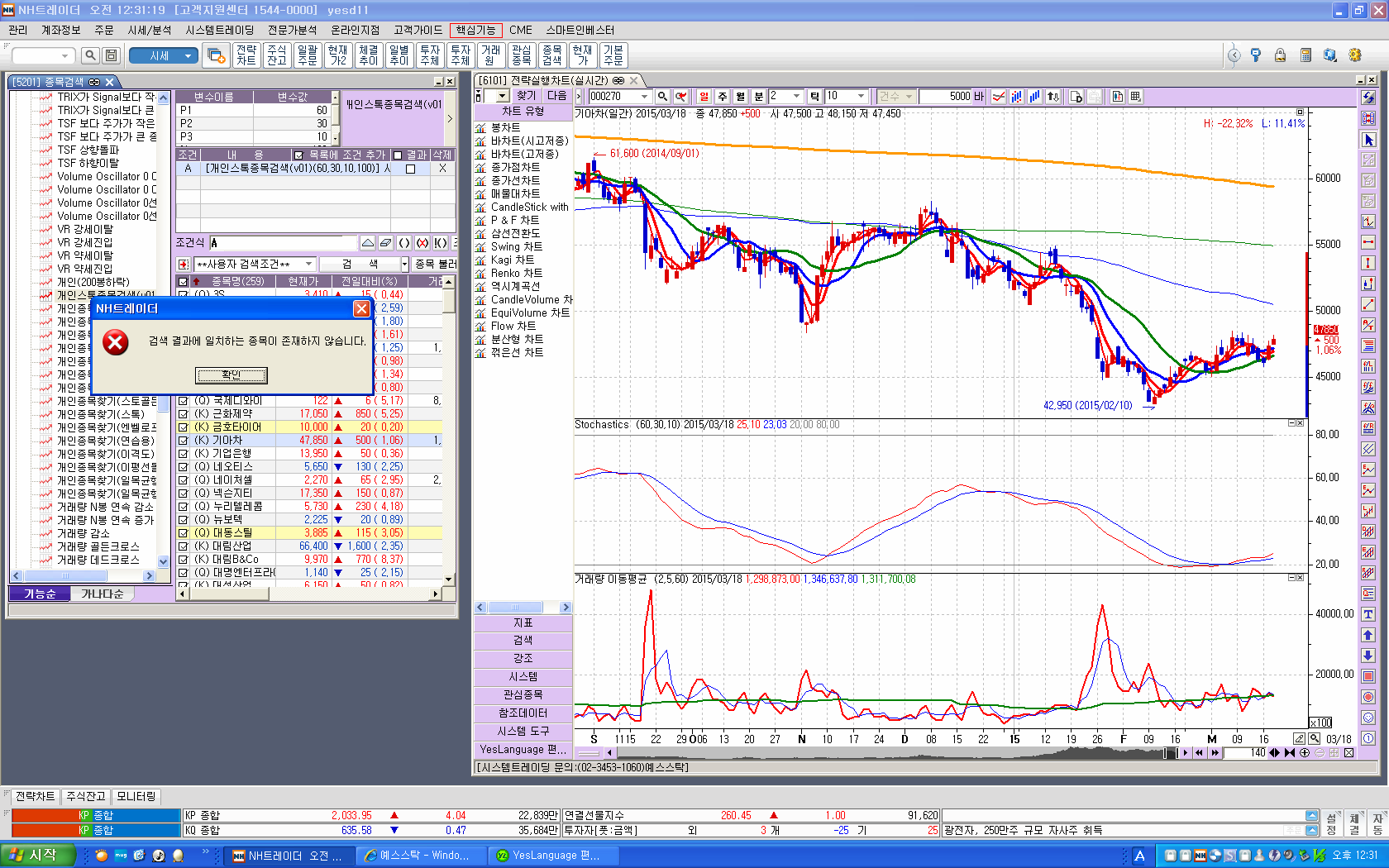Select the arrow pointer tool in chart sidebar
The width and height of the screenshot is (1389, 868).
1368,140
